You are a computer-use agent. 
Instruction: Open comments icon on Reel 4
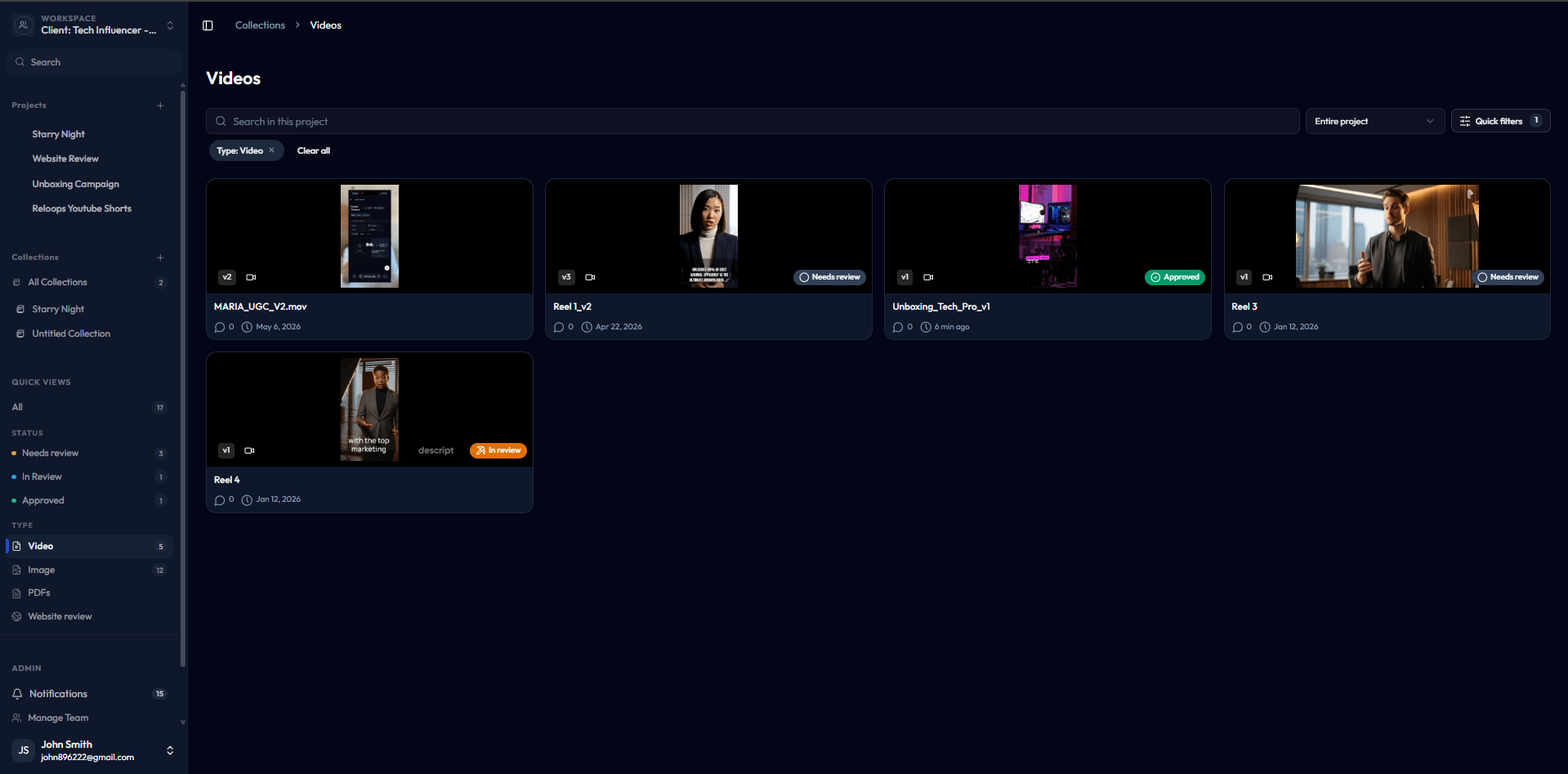[x=220, y=500]
